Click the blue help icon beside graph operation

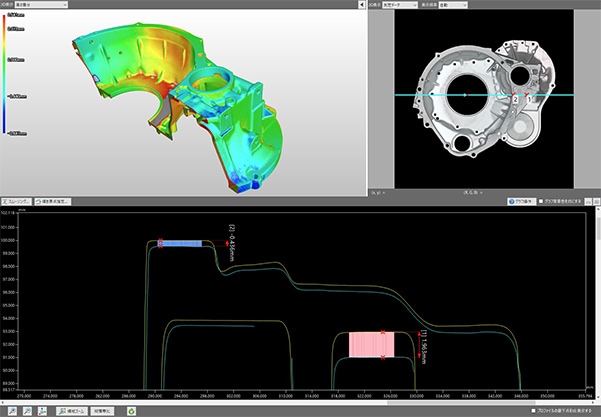coord(513,200)
